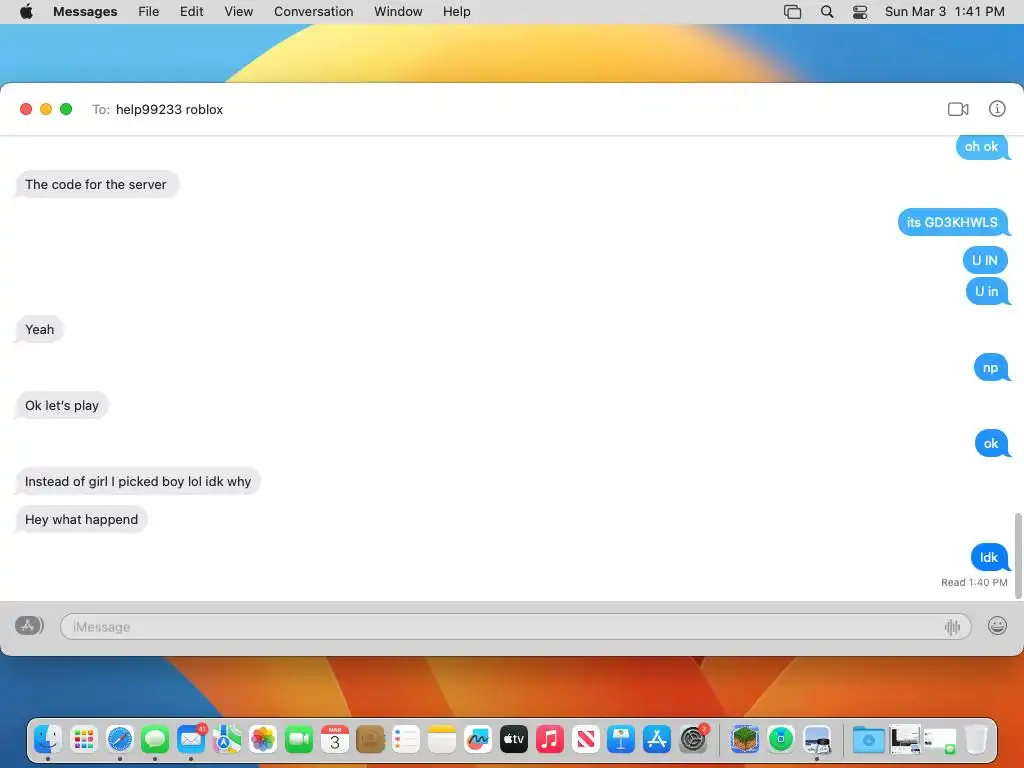This screenshot has height=768, width=1024.
Task: Select the 'np' message bubble
Action: [991, 368]
